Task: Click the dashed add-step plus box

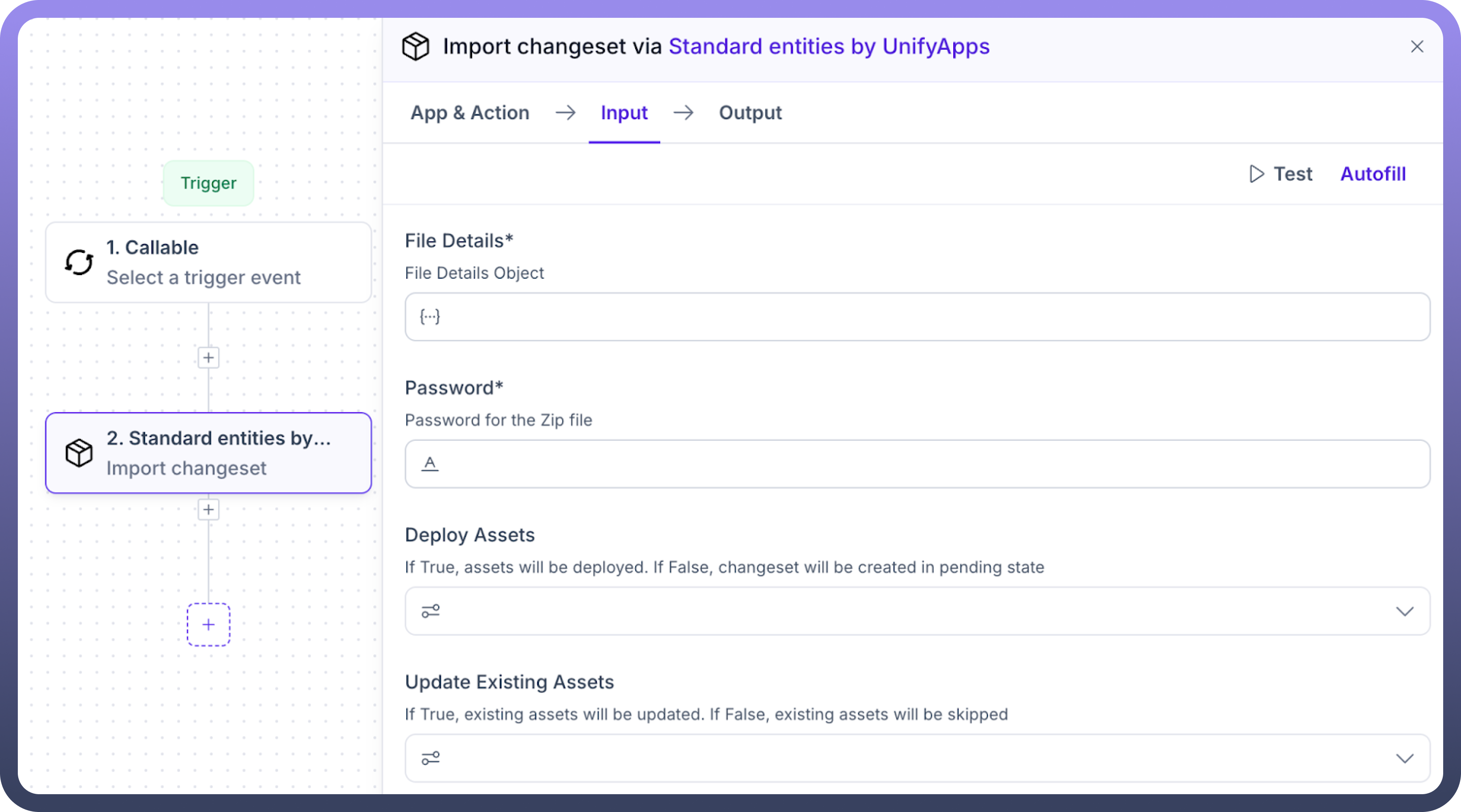Action: click(208, 625)
